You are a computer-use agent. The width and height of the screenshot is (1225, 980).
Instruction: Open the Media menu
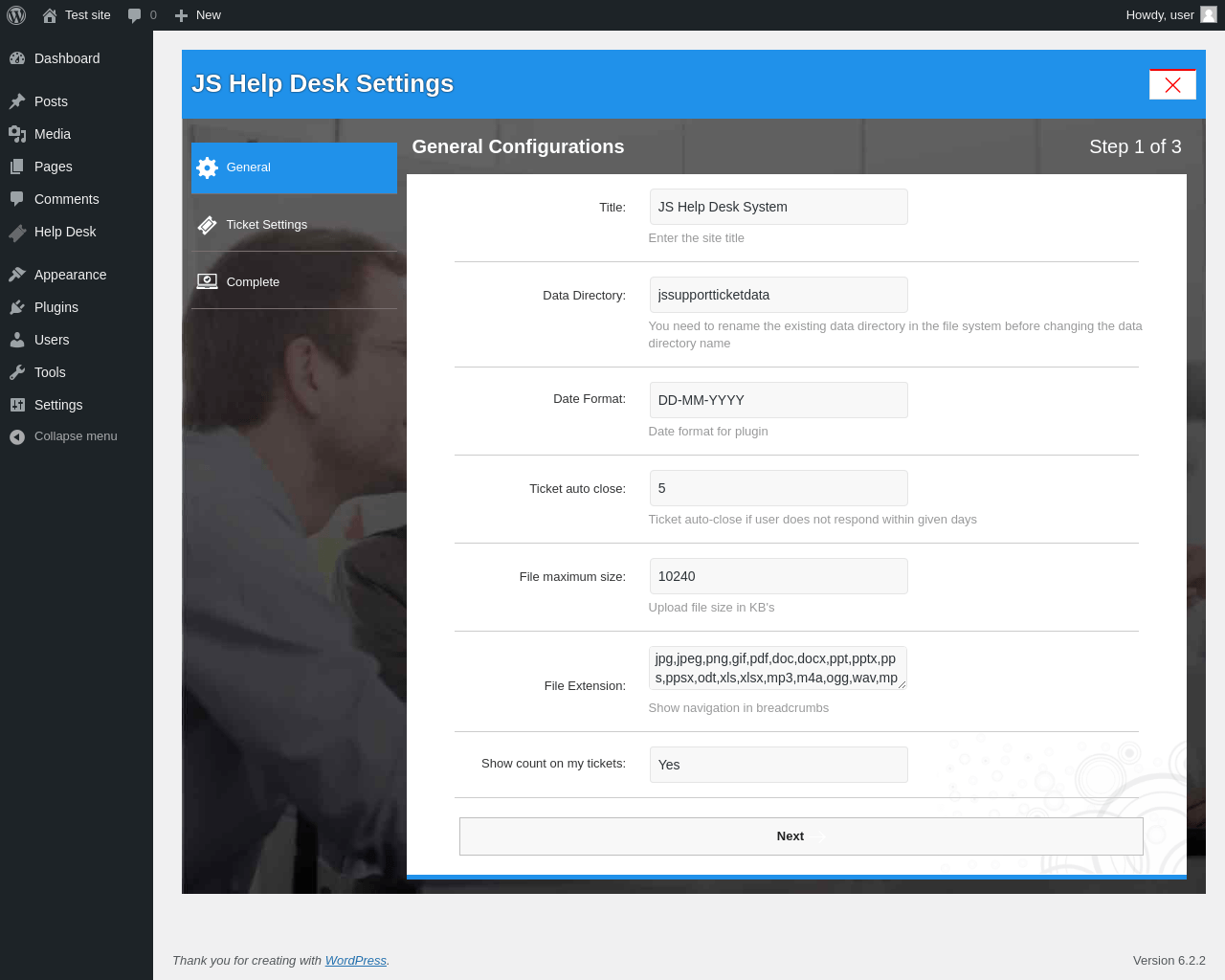tap(77, 134)
